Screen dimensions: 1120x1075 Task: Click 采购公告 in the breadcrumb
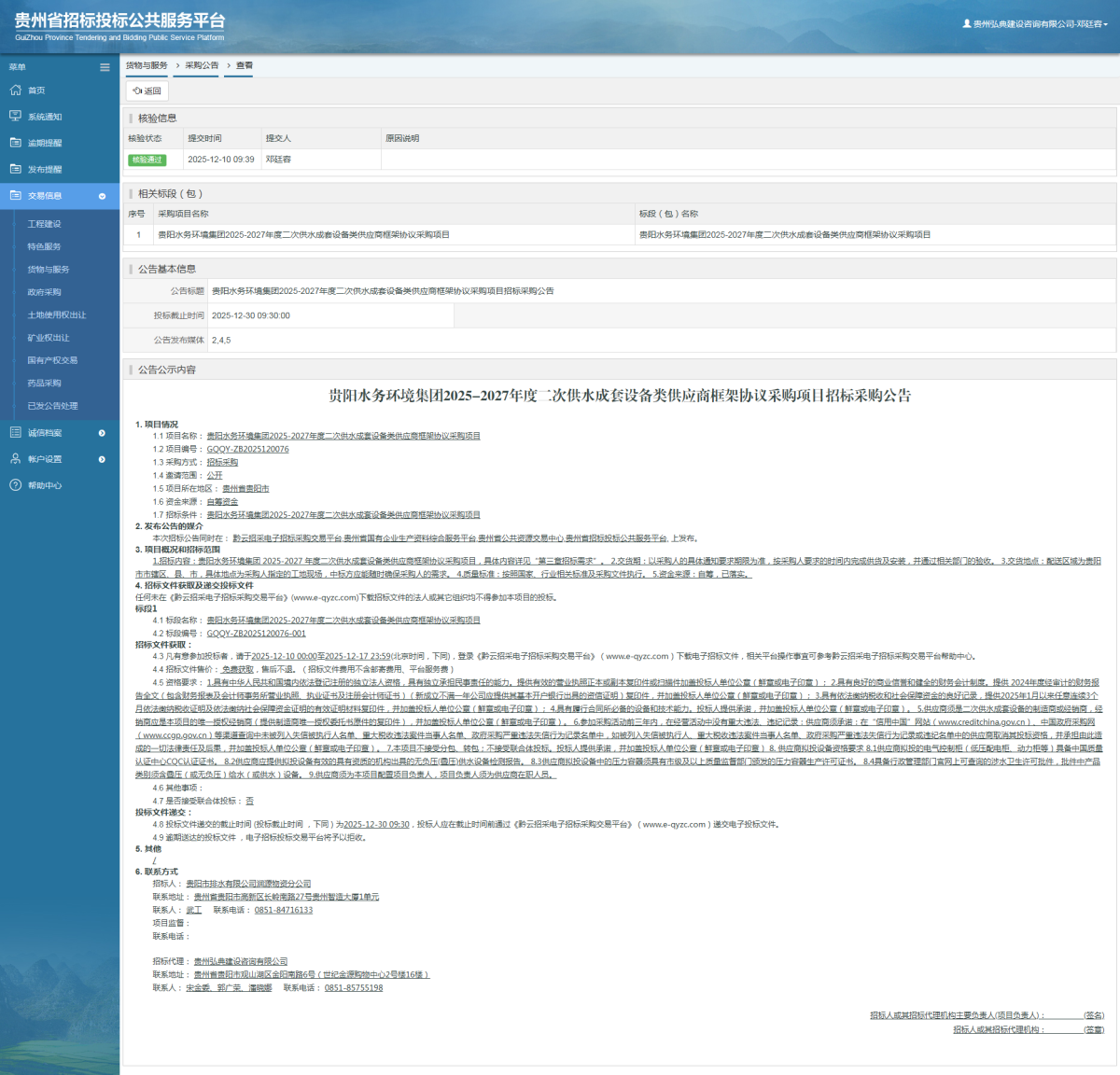[202, 65]
